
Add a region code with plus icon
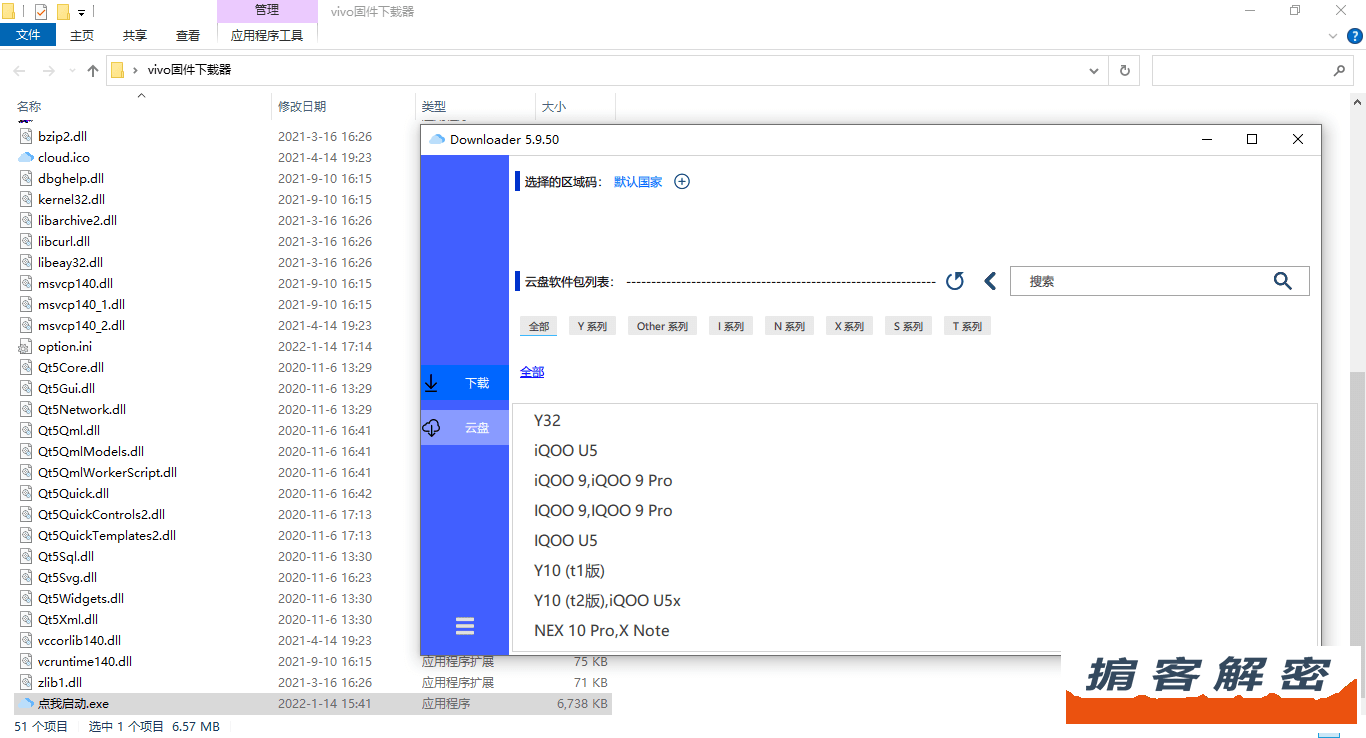tap(682, 182)
